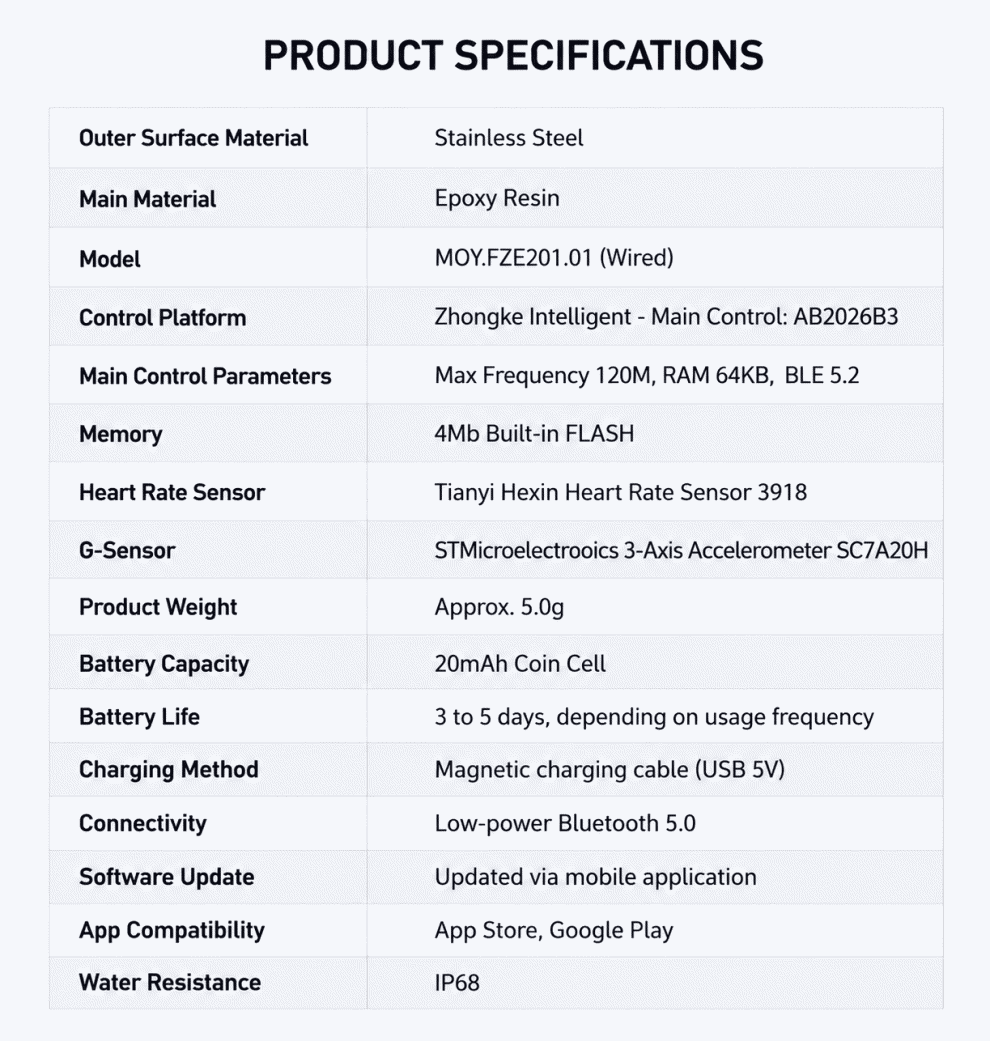Select the Outer Surface Material label
The image size is (990, 1041).
point(193,138)
